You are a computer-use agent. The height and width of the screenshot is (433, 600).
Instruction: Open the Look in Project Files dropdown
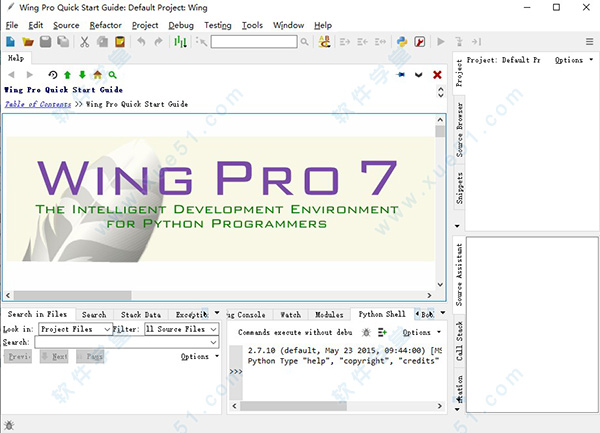click(75, 329)
